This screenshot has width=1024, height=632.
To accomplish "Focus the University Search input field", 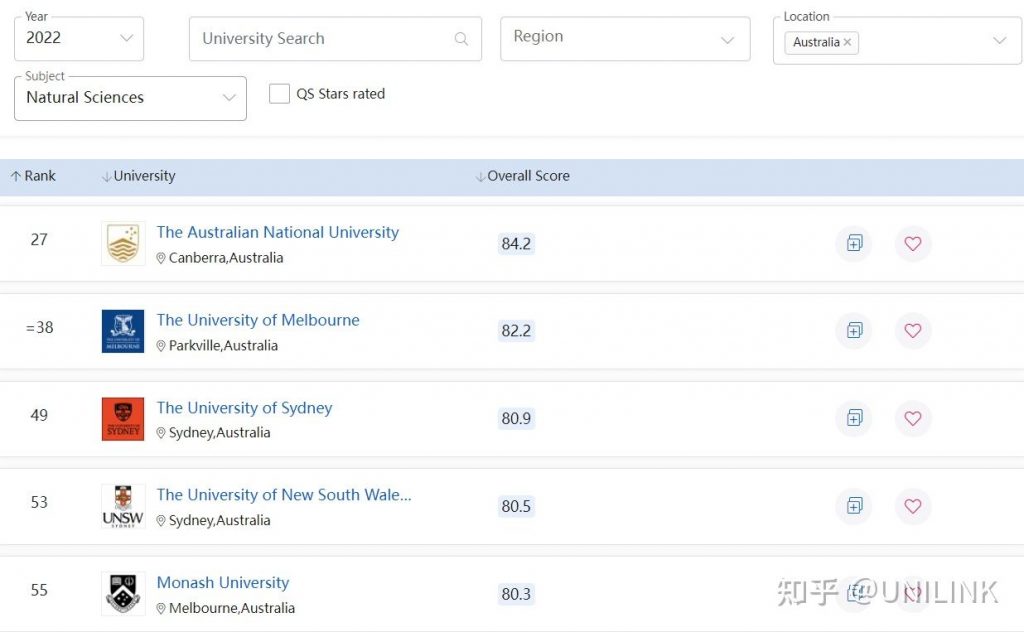I will pos(335,39).
